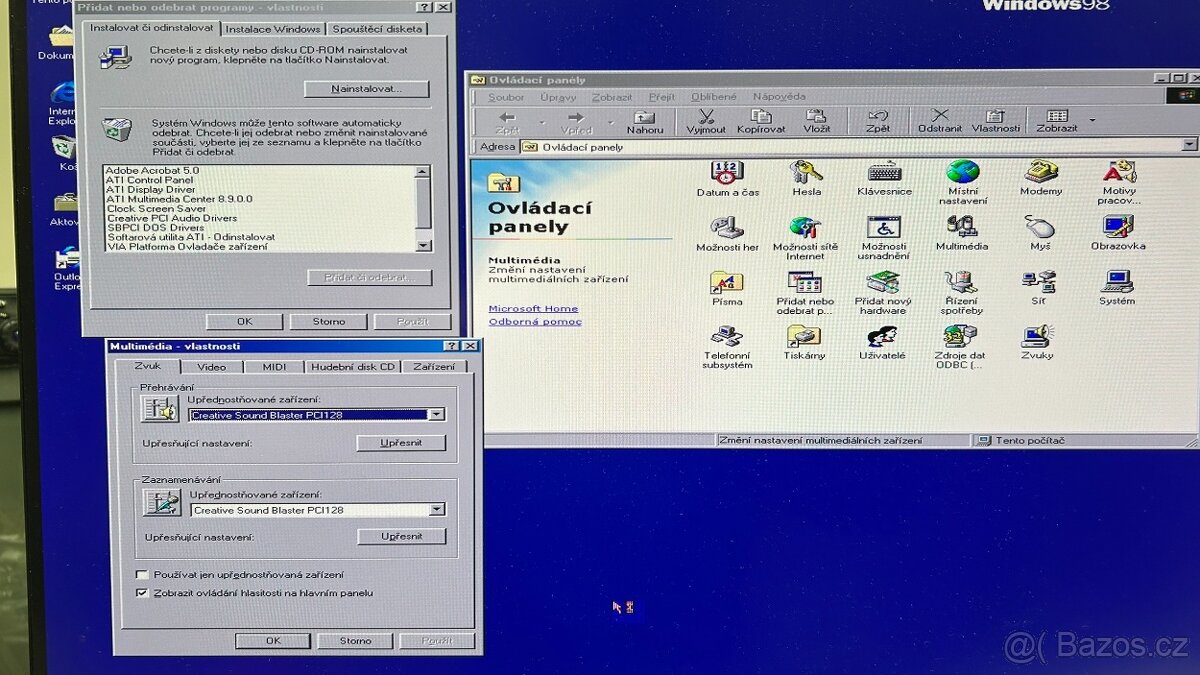Follow the Microsoft Home link
This screenshot has height=675, width=1200.
pos(534,307)
